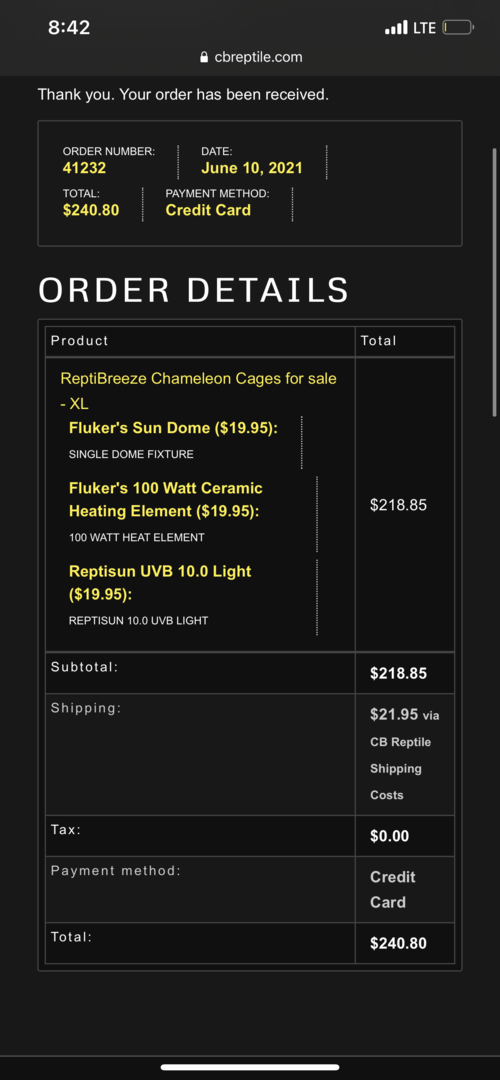Tap Fluker's 100 Watt Ceramic Heating Element
This screenshot has width=500, height=1080.
pyautogui.click(x=166, y=499)
